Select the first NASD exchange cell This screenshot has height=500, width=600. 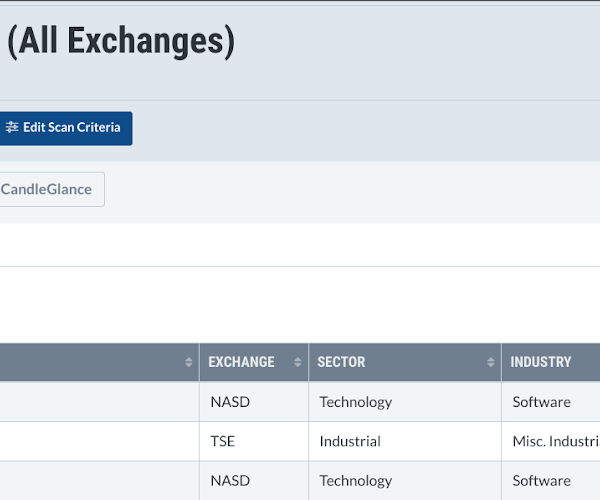click(x=254, y=402)
